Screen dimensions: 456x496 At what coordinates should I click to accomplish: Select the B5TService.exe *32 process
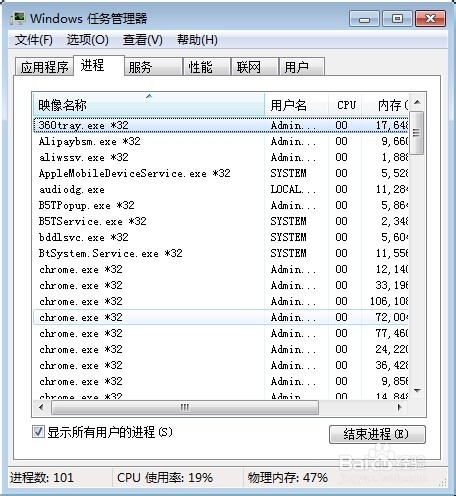click(x=221, y=221)
